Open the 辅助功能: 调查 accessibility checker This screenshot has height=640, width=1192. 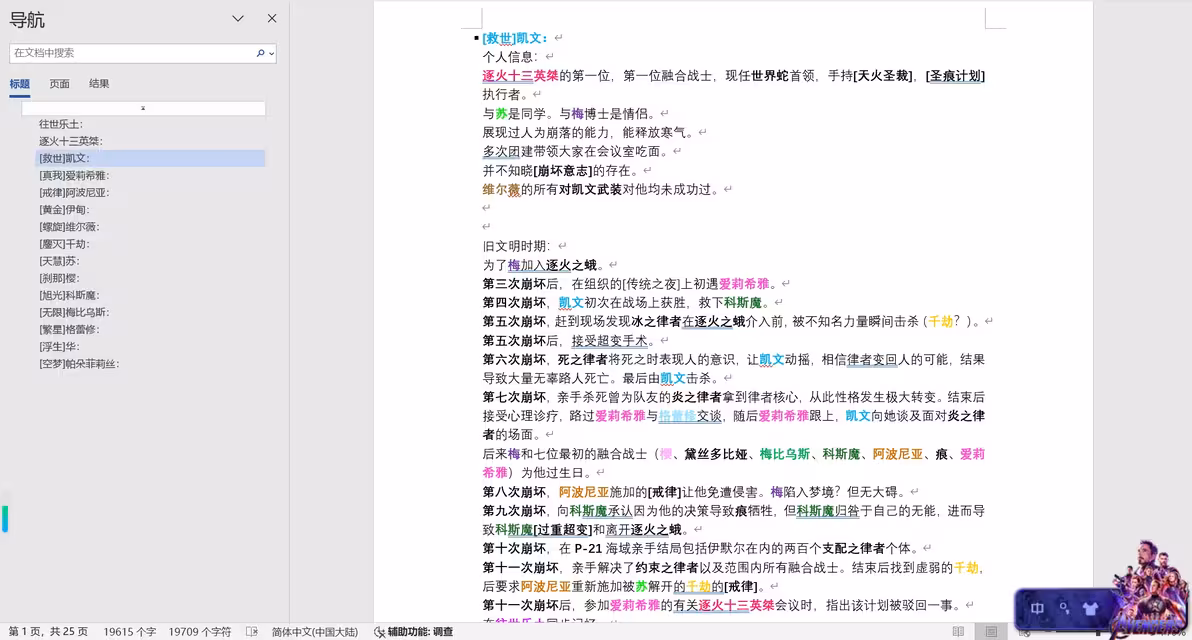point(414,632)
